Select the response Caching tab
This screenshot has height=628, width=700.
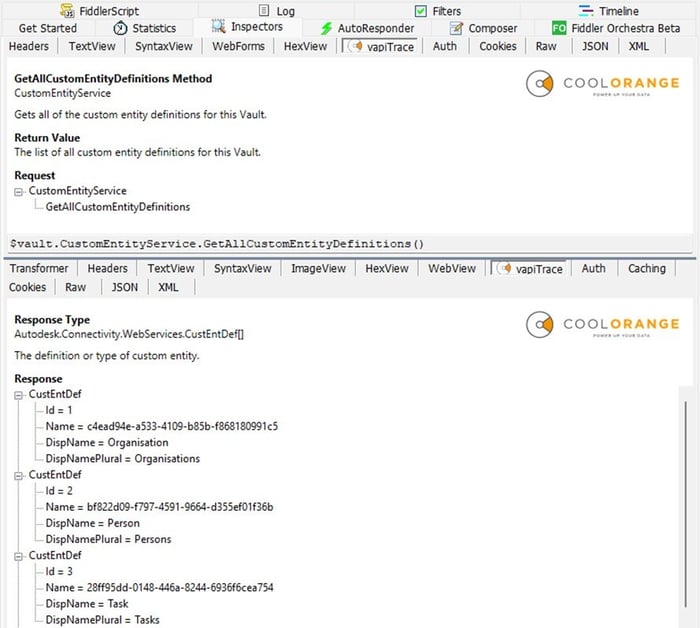(647, 268)
